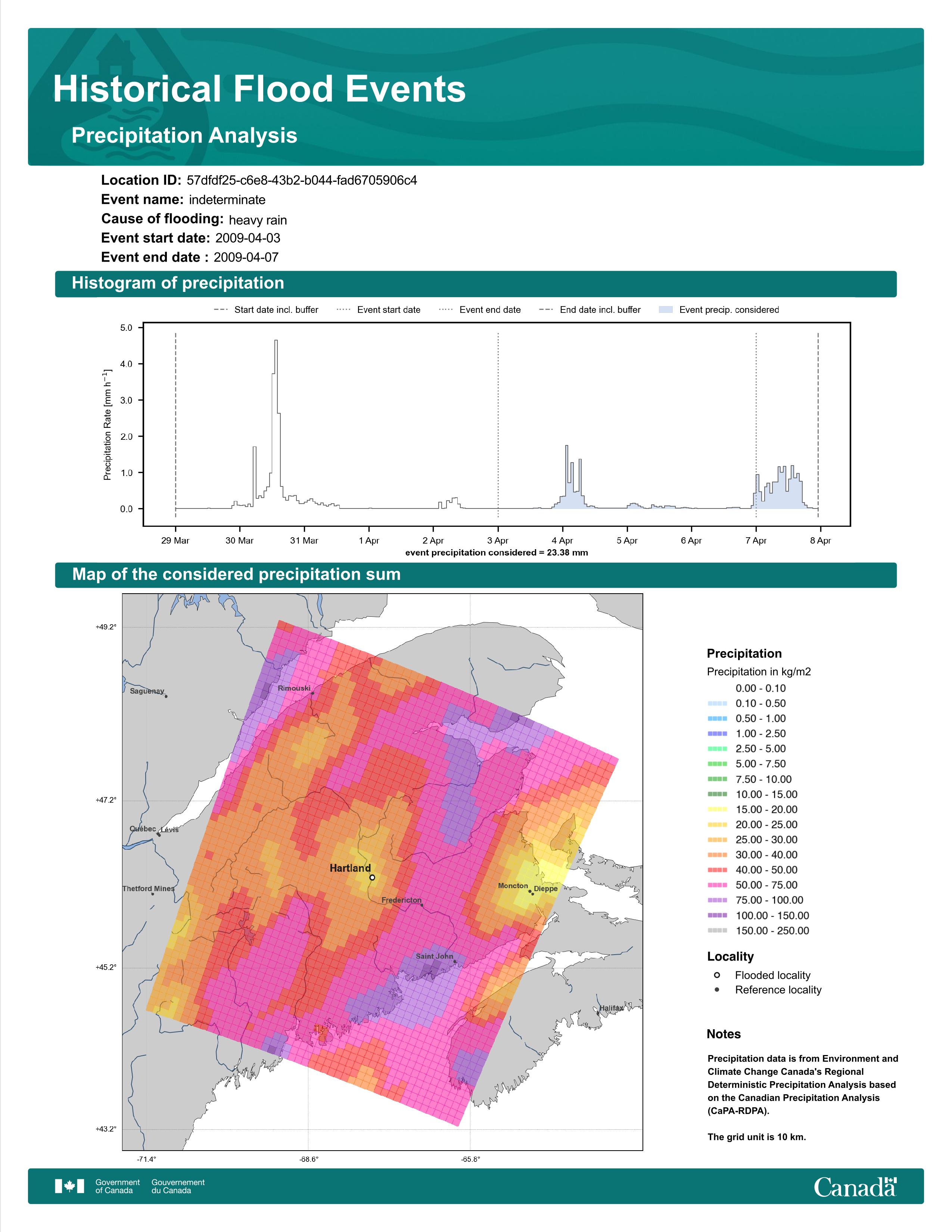Screen dimensions: 952x1232
Task: Click the Québec city label
Action: (x=143, y=829)
